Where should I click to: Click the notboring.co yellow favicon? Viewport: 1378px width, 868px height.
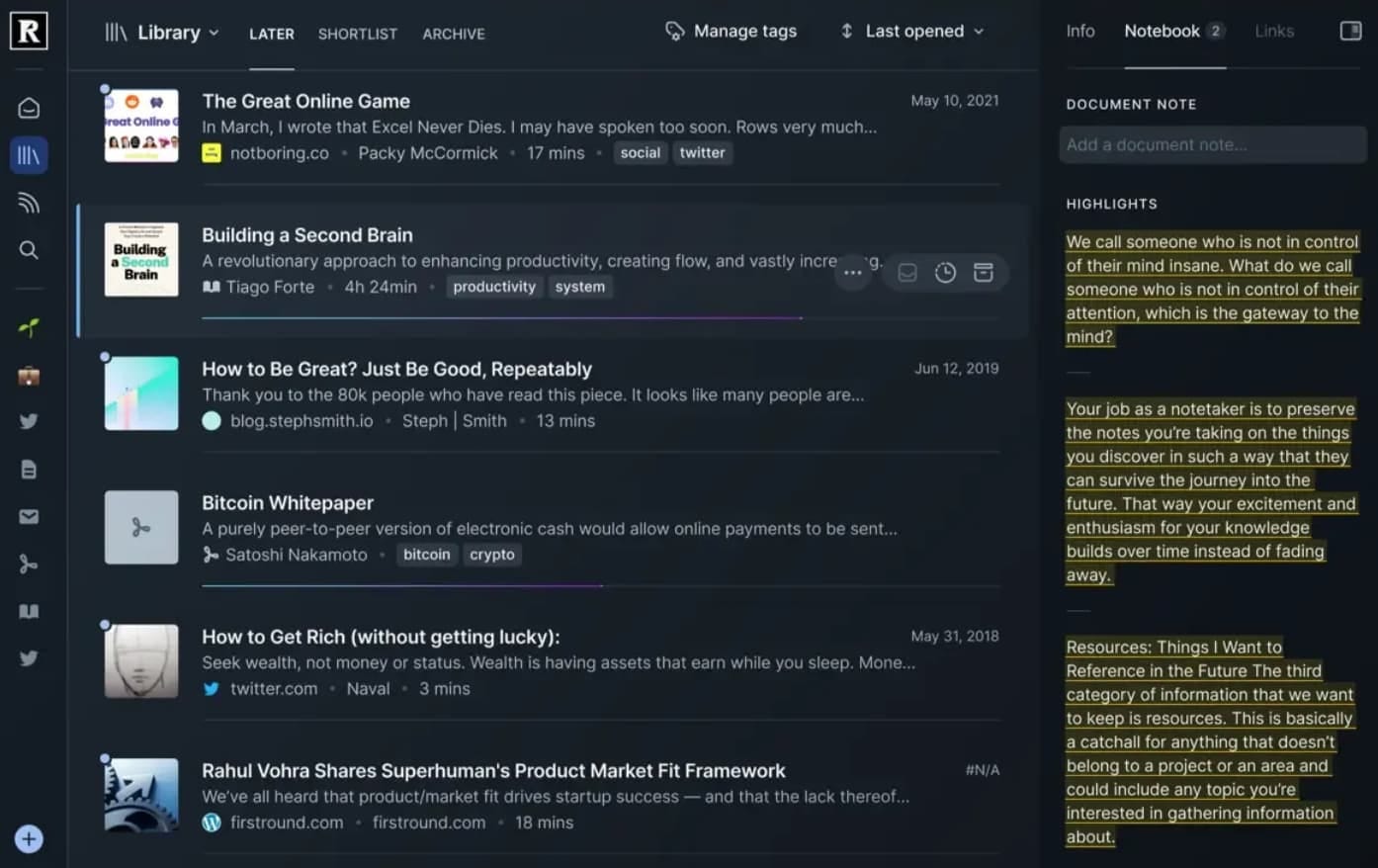click(x=212, y=153)
